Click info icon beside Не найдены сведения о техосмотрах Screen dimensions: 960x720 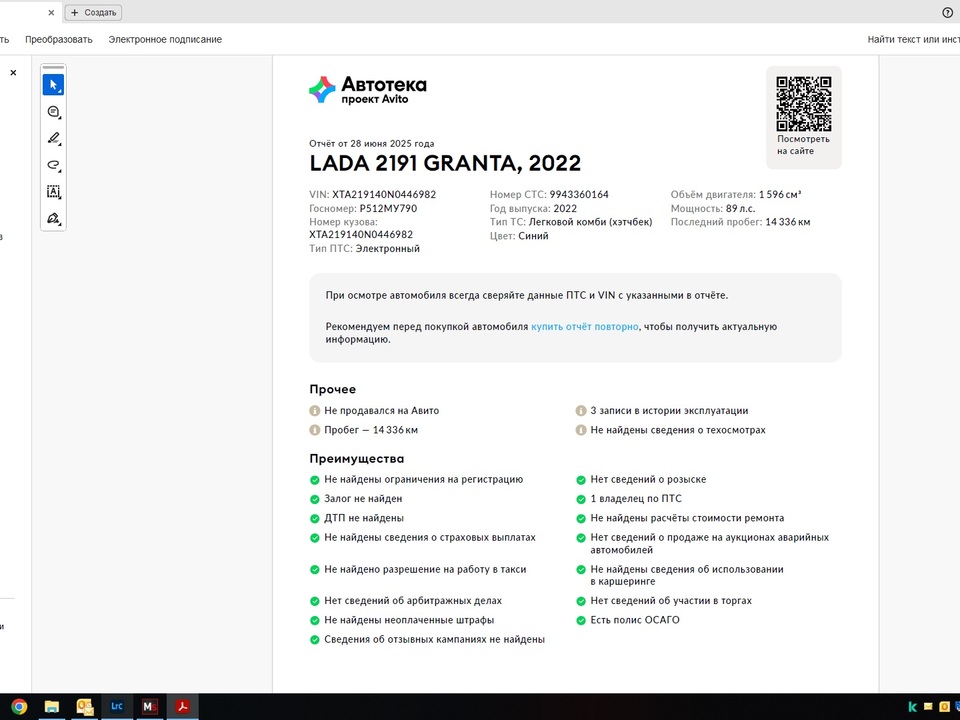[x=581, y=430]
